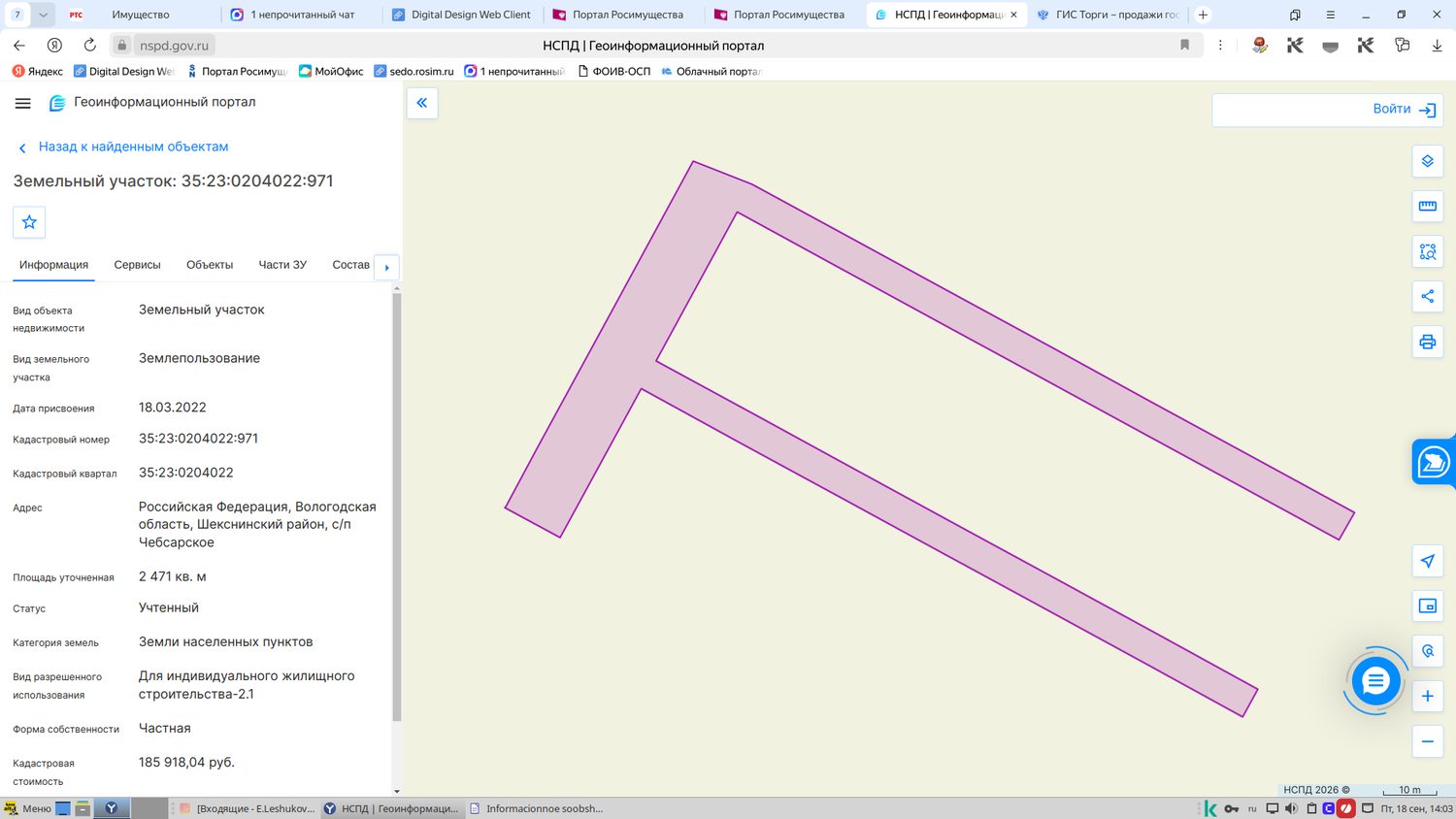
Task: Open the Части ЗУ tab
Action: [282, 265]
